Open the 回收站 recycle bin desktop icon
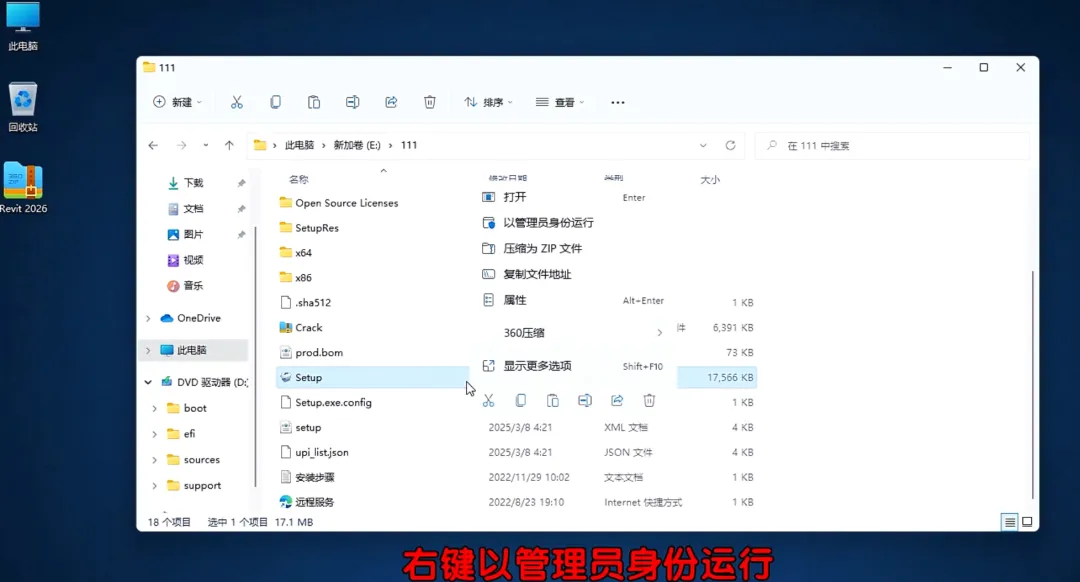Screen dimensions: 1080x582 (23, 107)
